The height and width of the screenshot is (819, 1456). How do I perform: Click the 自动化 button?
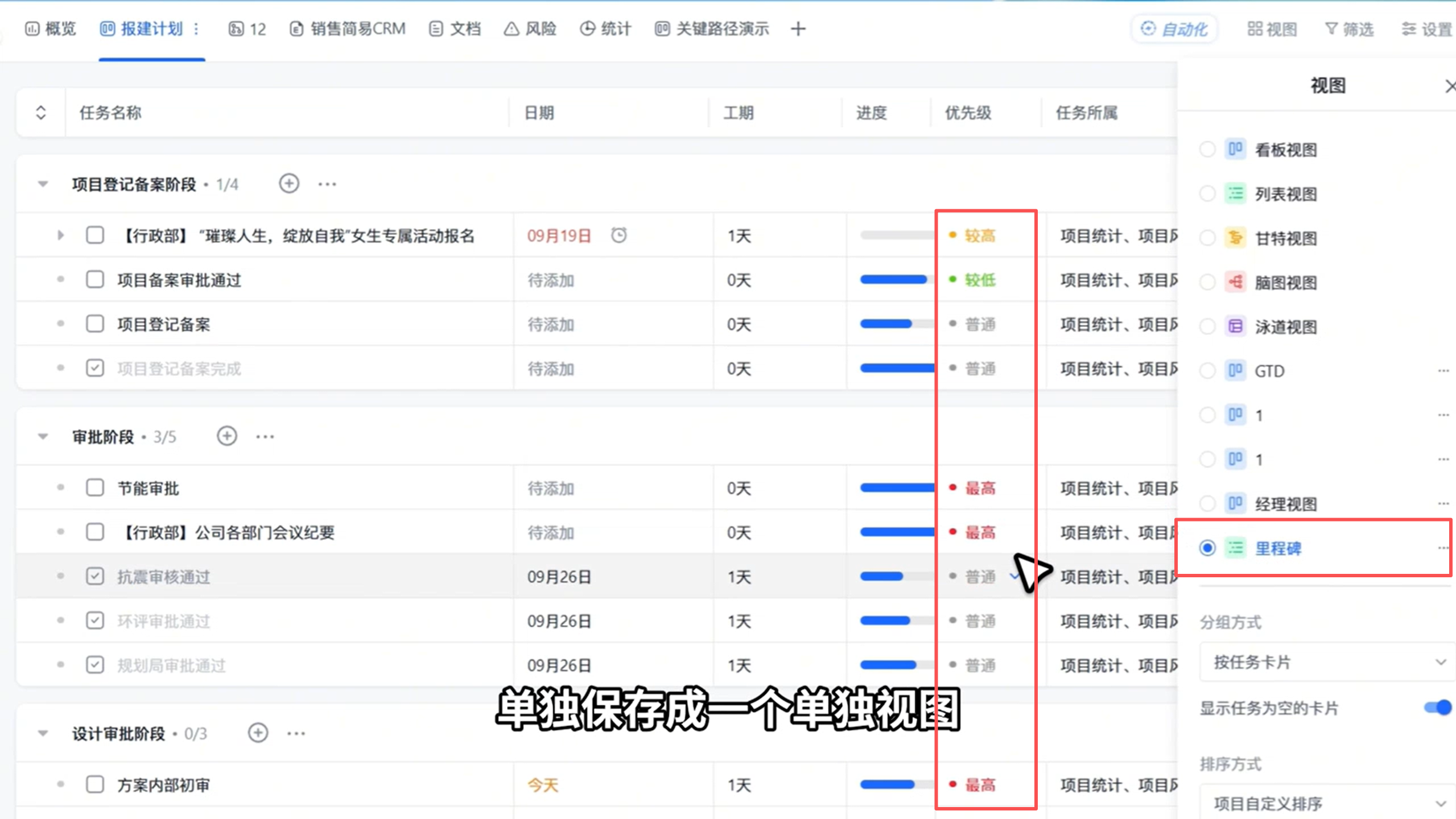[1174, 29]
